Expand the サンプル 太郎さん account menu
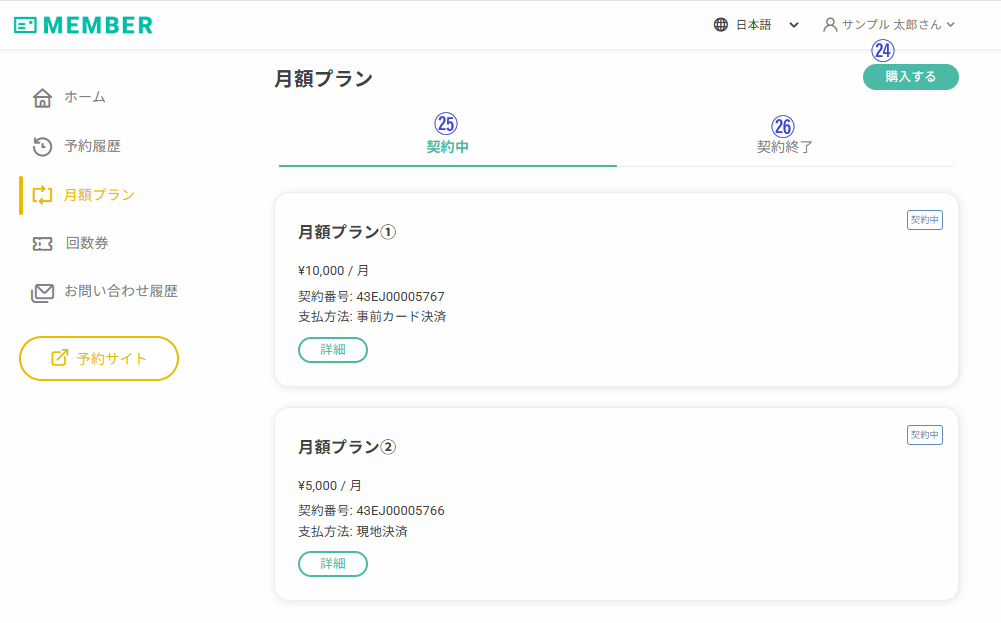The width and height of the screenshot is (1001, 623). click(889, 25)
